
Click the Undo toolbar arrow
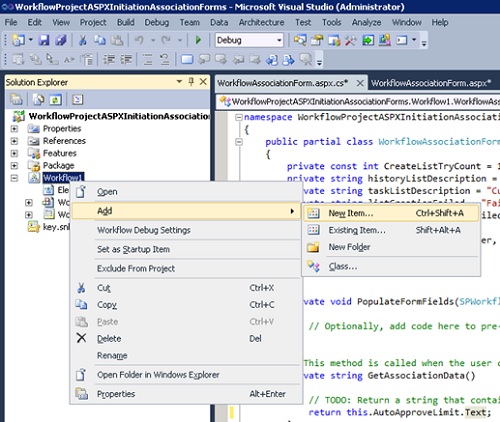139,40
